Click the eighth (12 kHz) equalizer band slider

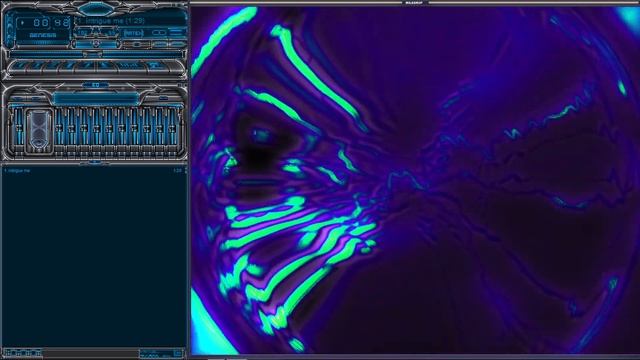click(147, 127)
